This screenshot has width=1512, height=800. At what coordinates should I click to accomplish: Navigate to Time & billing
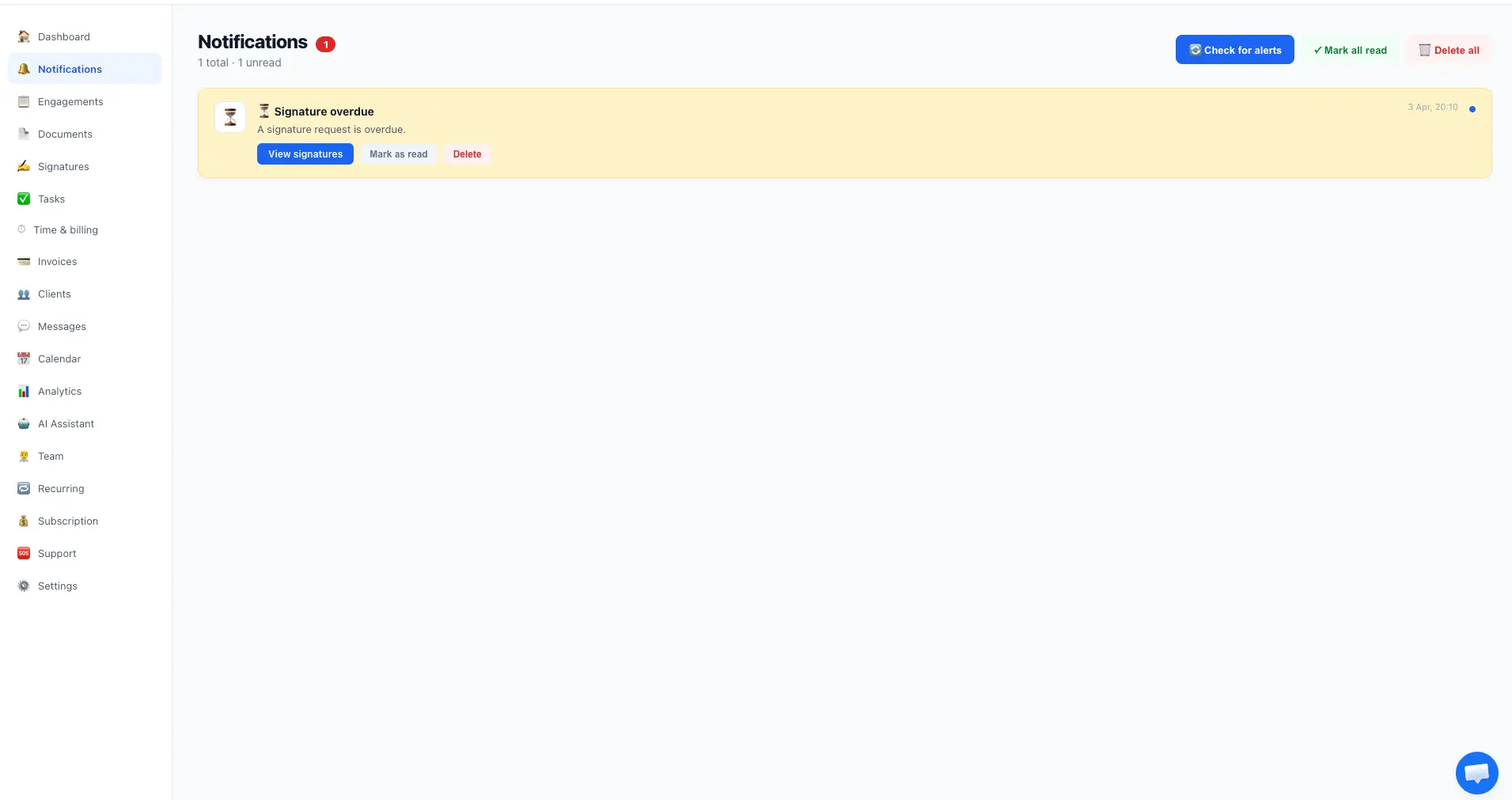[x=66, y=229]
